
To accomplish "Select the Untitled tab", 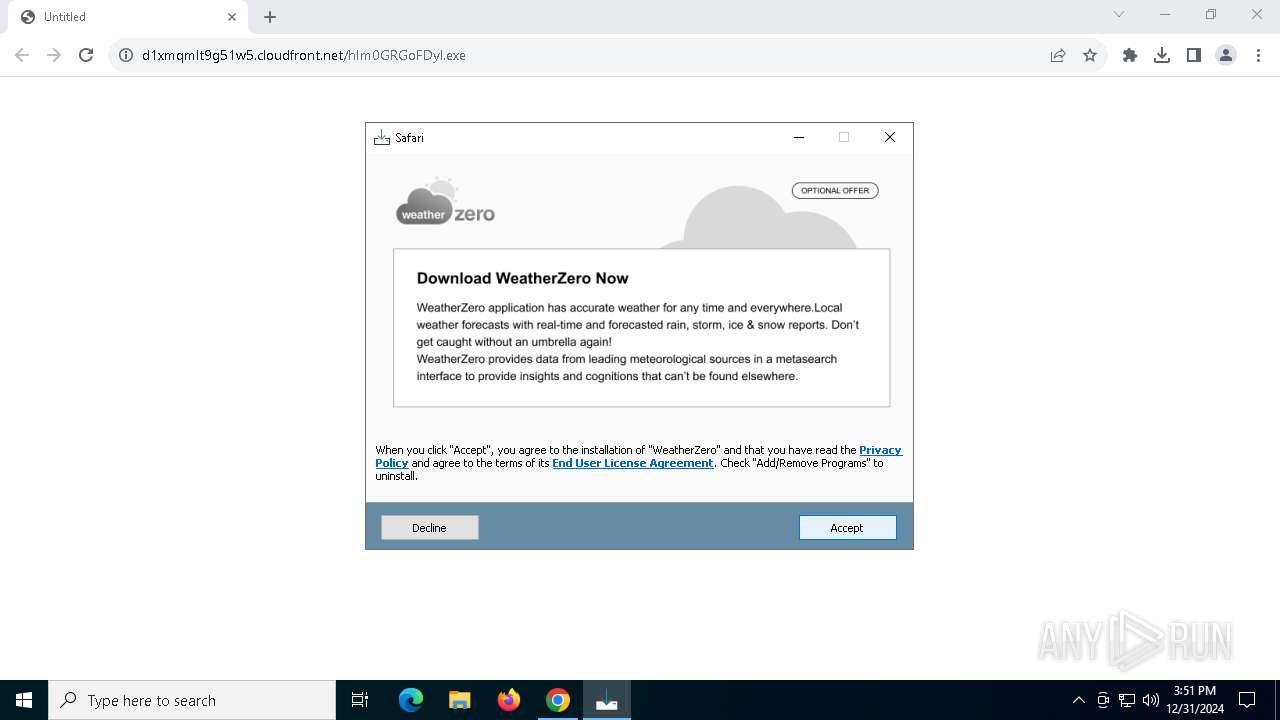I will tap(127, 17).
